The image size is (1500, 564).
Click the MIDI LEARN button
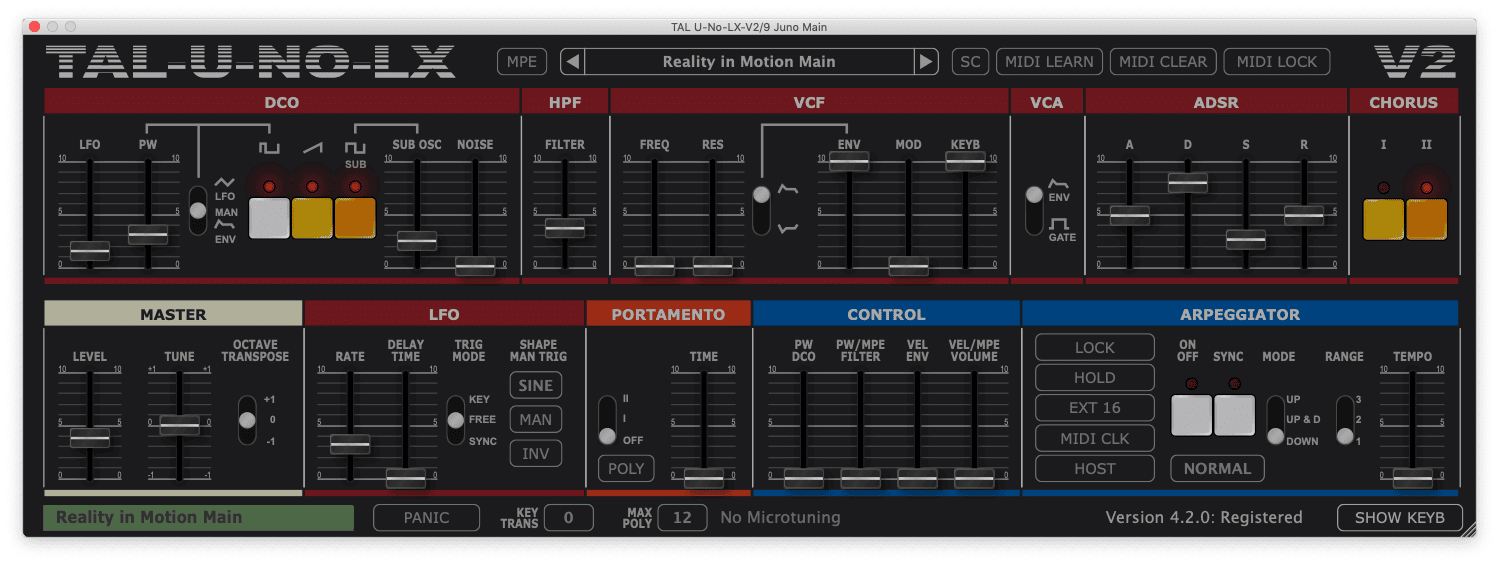click(1049, 62)
